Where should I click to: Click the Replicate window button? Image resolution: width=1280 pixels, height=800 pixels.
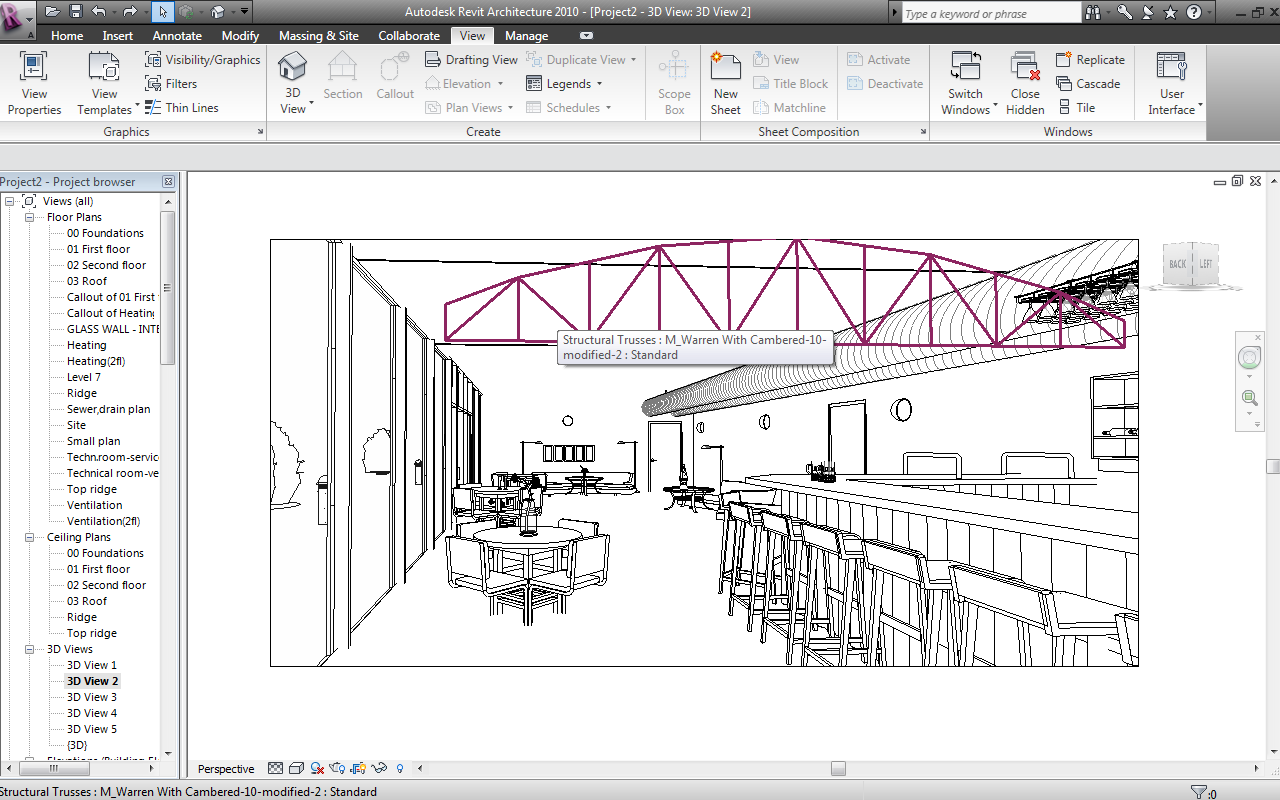(1090, 60)
